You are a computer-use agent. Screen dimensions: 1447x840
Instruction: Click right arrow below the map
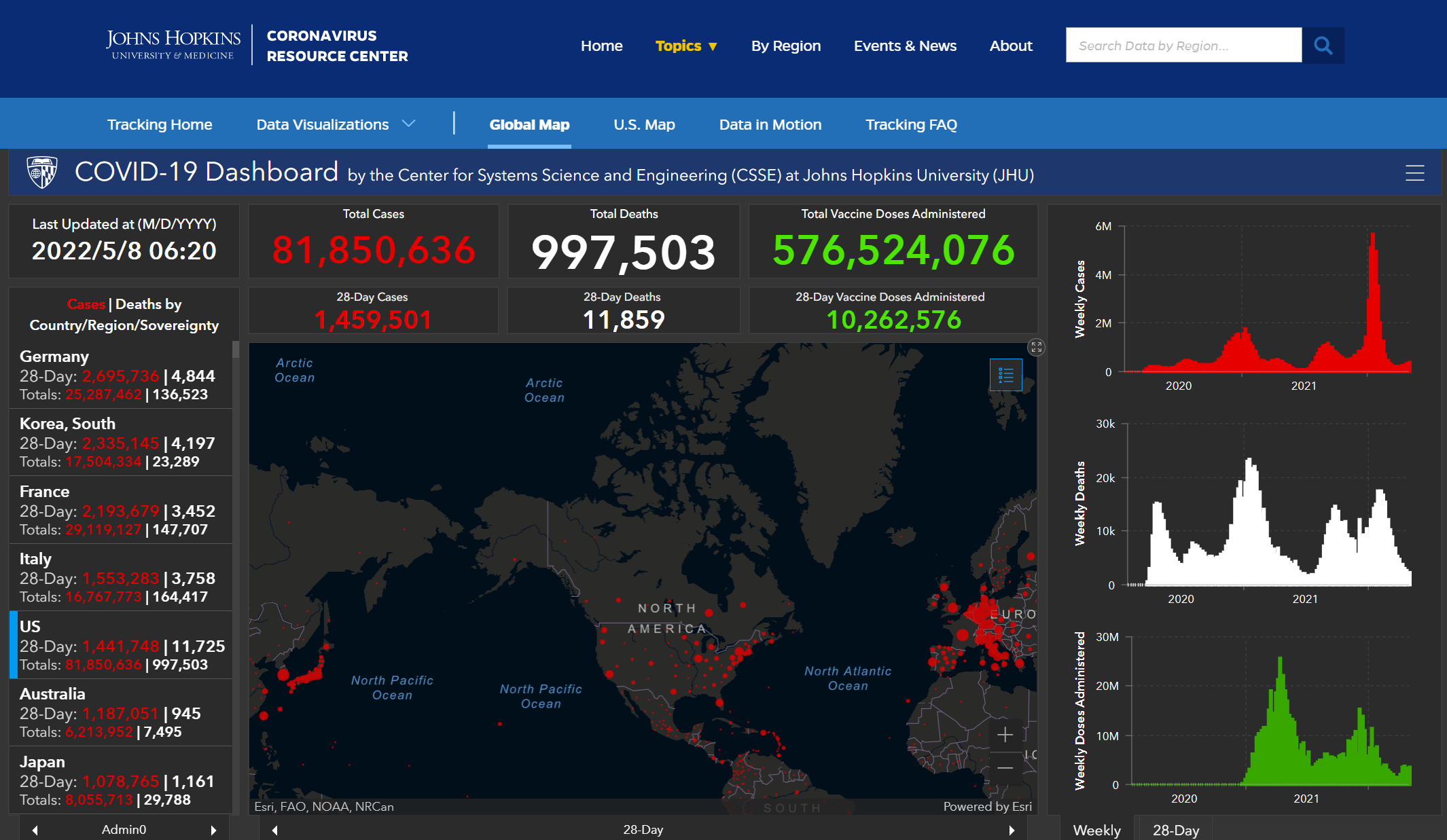[x=1012, y=830]
